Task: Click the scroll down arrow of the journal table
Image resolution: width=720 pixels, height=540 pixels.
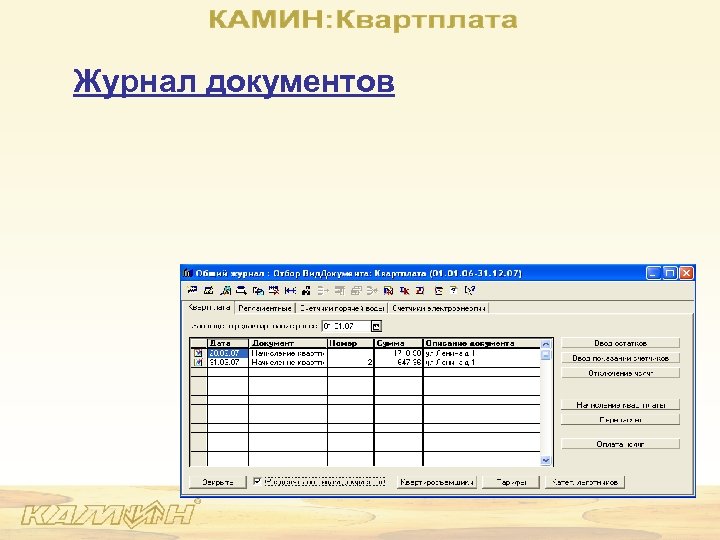Action: (x=546, y=460)
